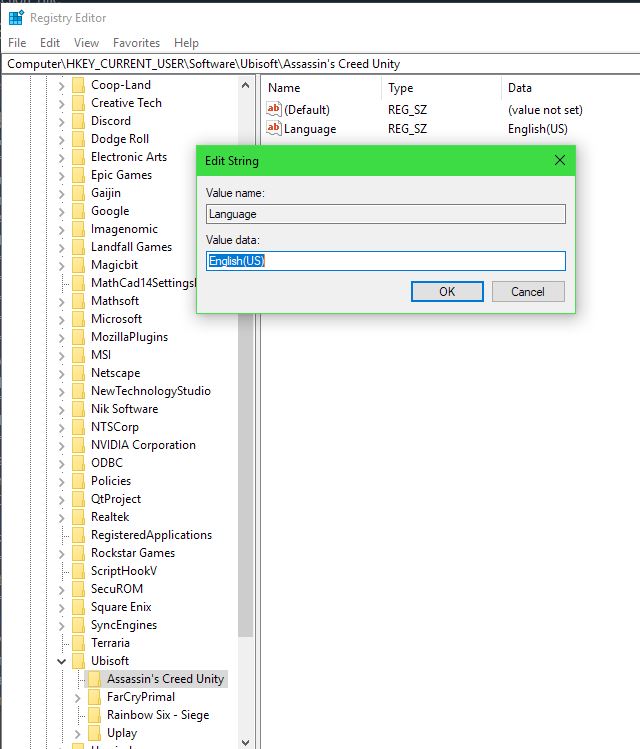Close the Edit String dialog
The width and height of the screenshot is (640, 749).
click(x=560, y=160)
